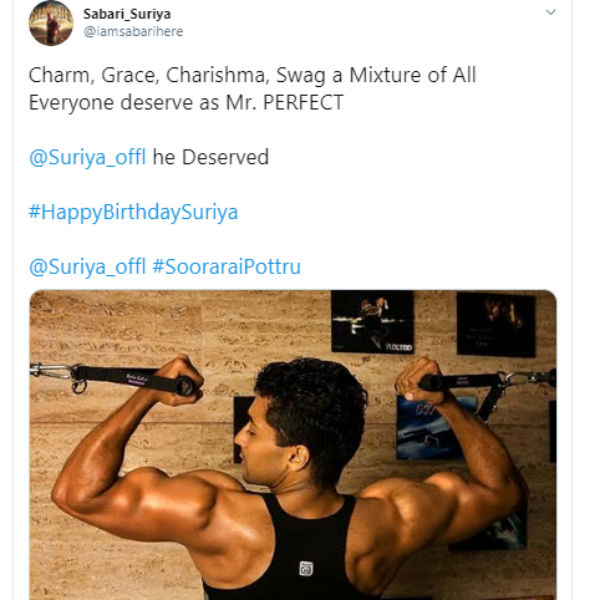This screenshot has width=600, height=600.
Task: Open @Suriya_offl mention beside #SooraraiPottru
Action: 89,267
